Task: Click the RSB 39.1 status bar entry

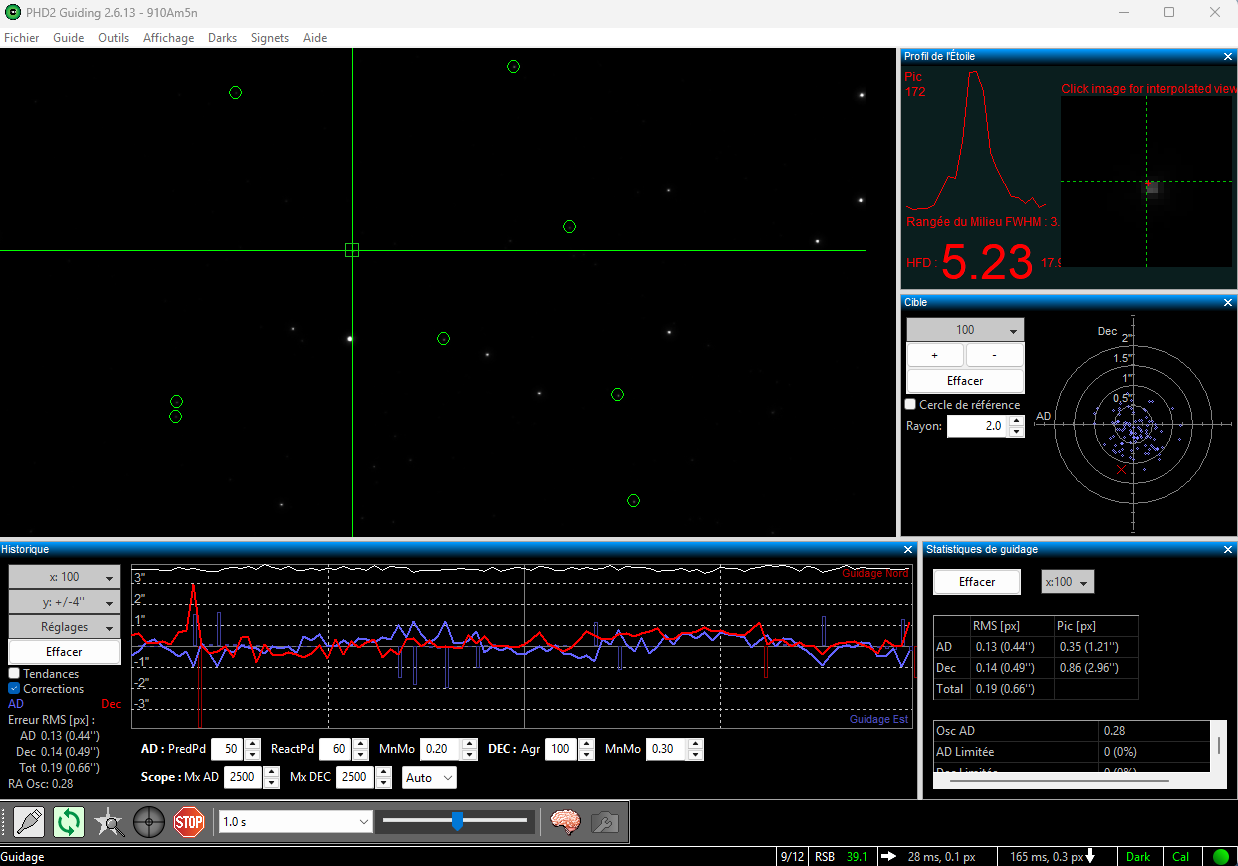Action: tap(840, 857)
